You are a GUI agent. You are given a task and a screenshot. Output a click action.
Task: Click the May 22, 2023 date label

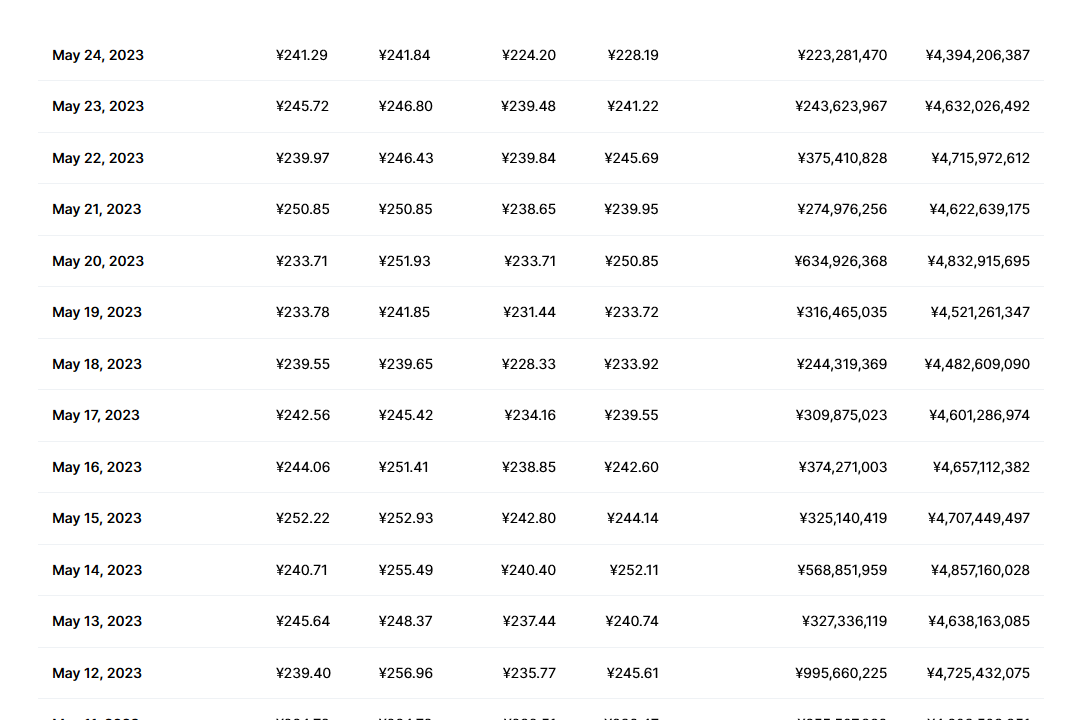click(x=98, y=158)
